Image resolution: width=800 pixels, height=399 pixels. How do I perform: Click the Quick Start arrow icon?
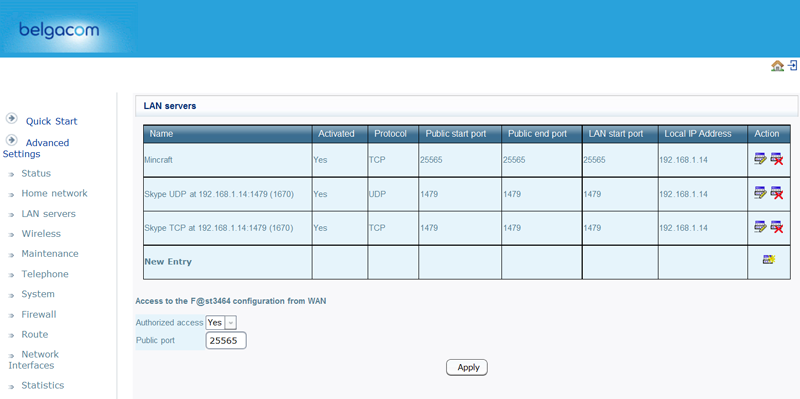pos(12,118)
